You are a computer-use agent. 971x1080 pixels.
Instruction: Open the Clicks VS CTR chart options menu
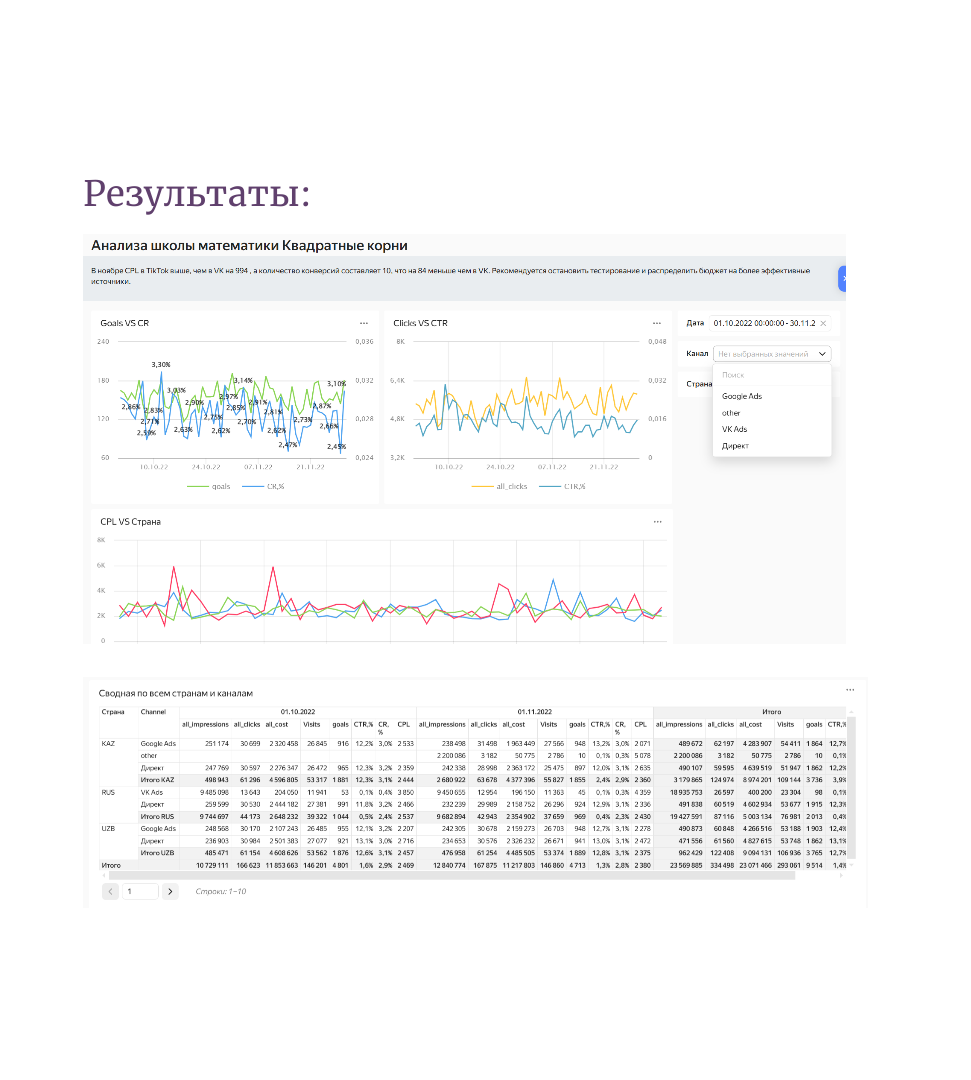(x=657, y=323)
